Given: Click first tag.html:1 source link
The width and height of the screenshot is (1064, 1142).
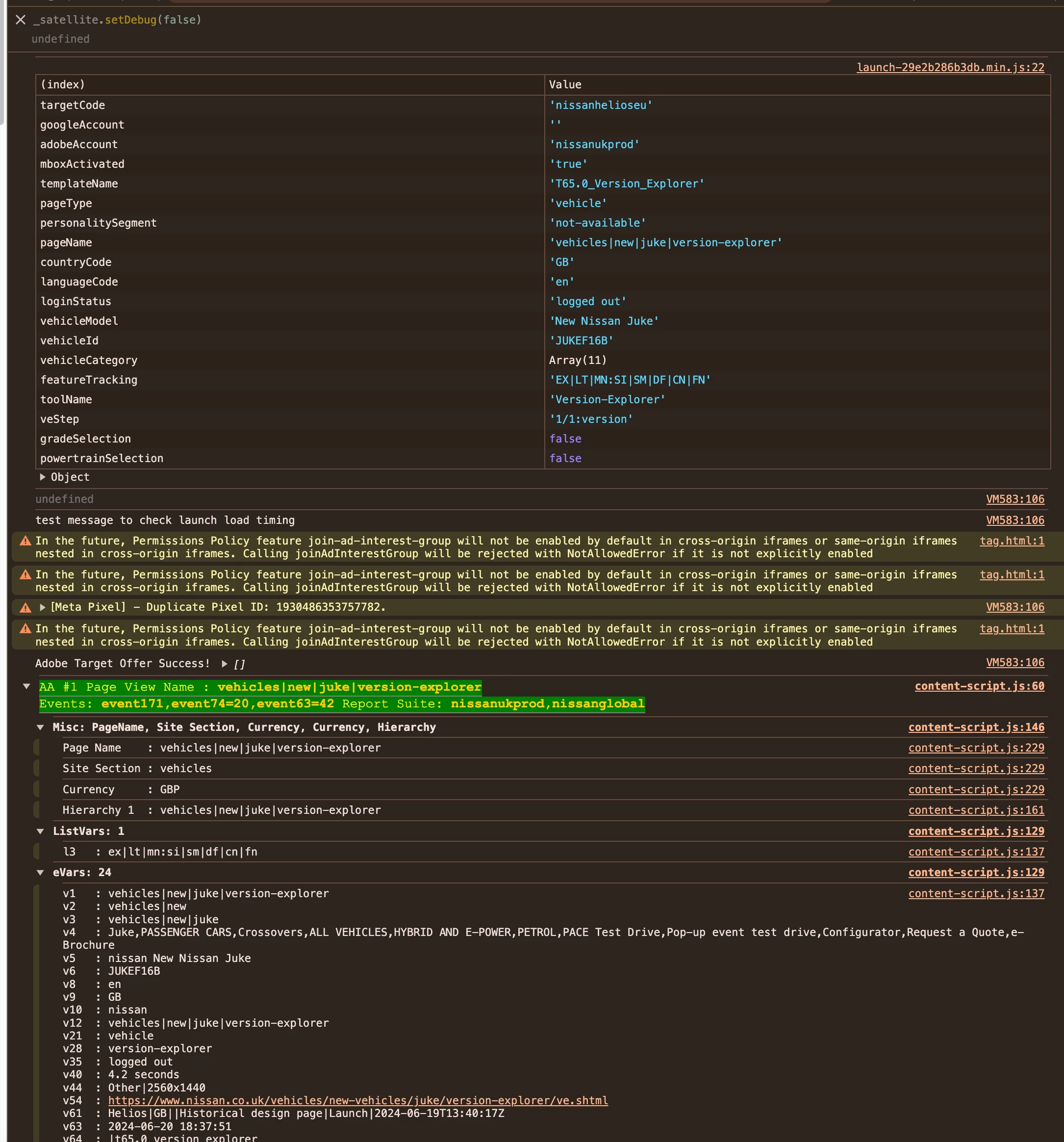Looking at the screenshot, I should (x=1011, y=541).
